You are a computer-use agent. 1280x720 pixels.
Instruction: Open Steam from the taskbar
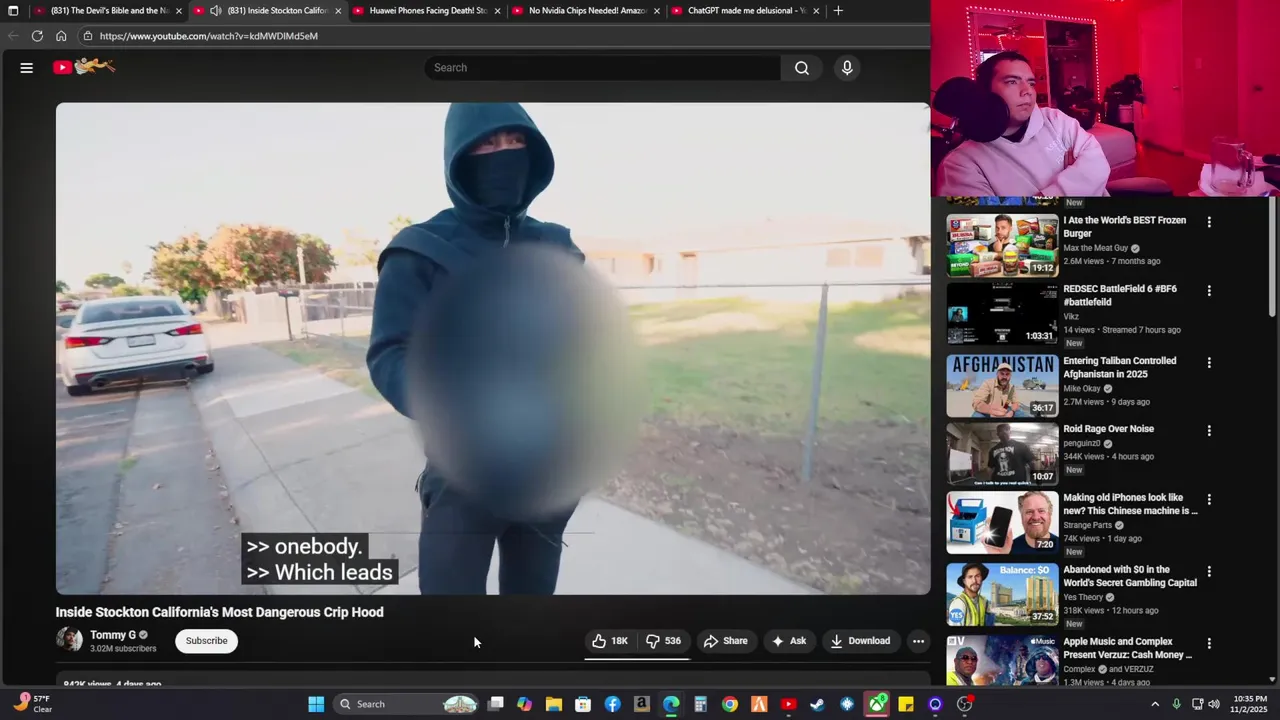click(x=817, y=704)
